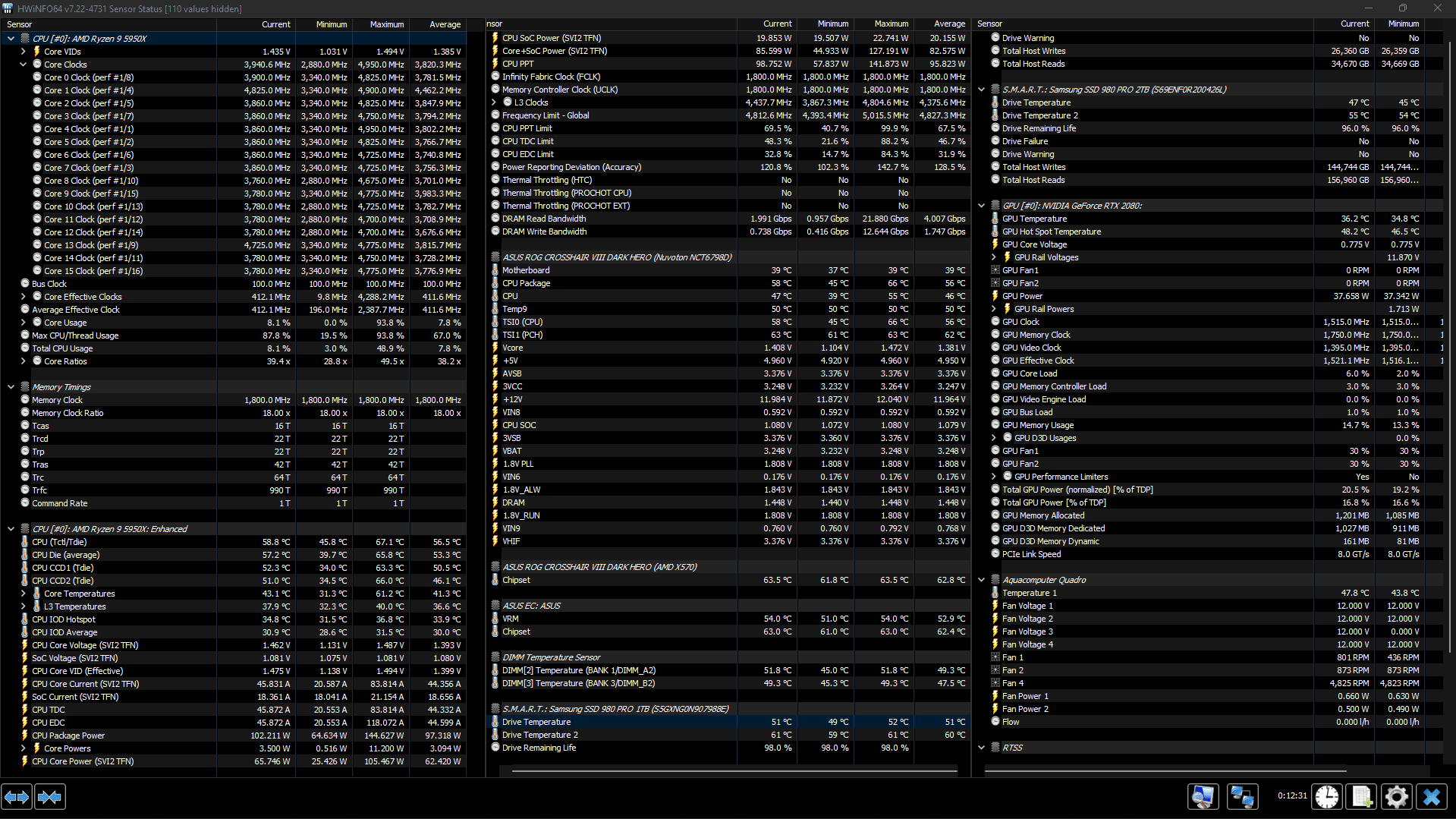
Task: Expand L3 Temperatures
Action: coord(23,606)
